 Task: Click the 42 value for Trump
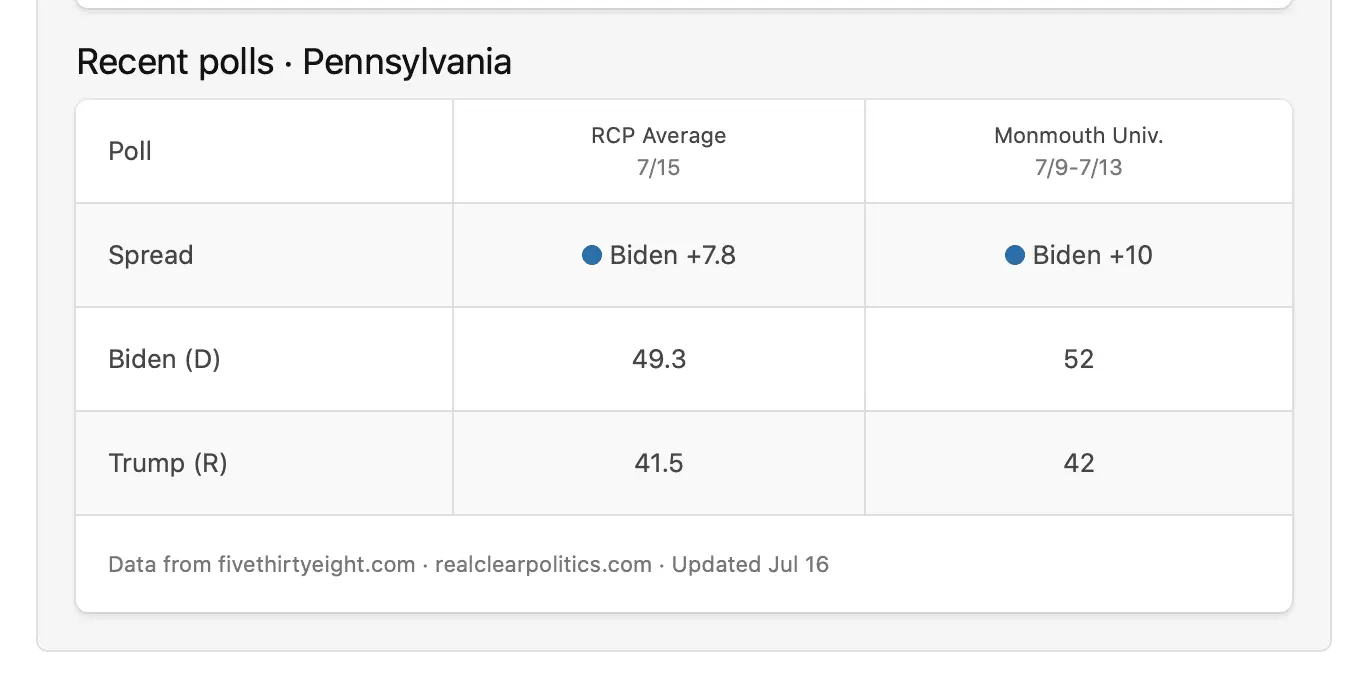1078,463
